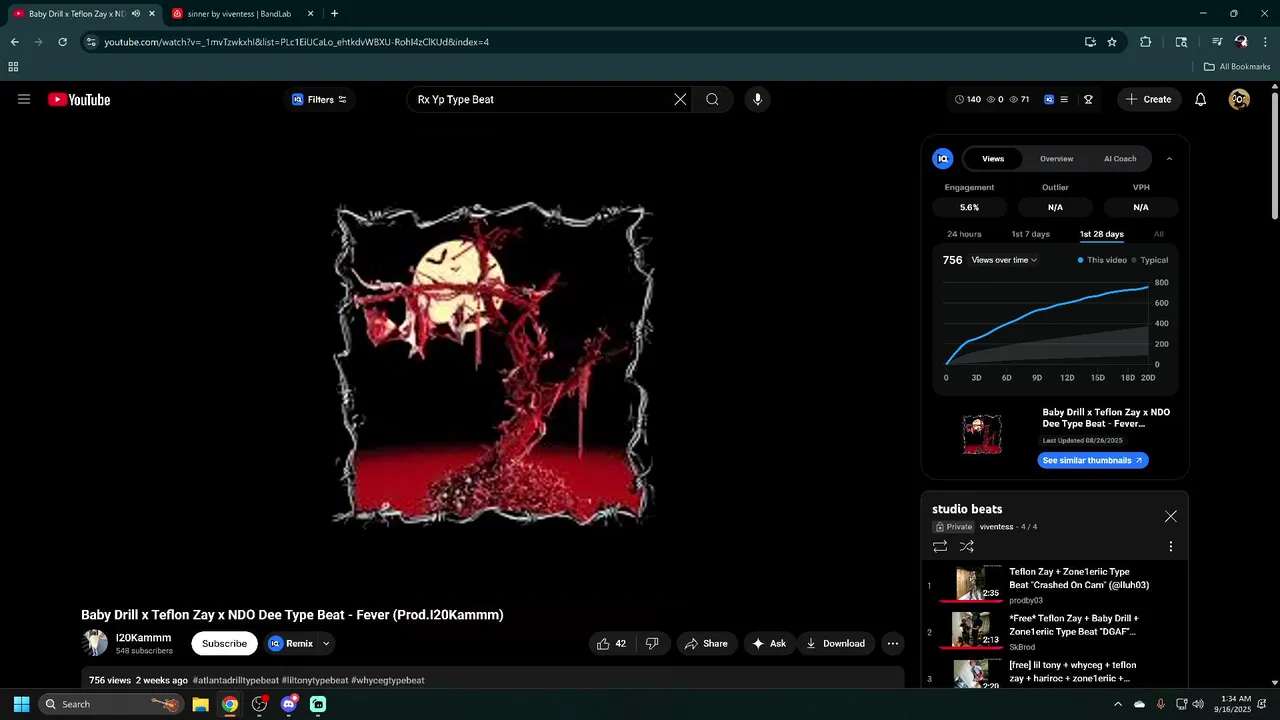The width and height of the screenshot is (1280, 720).
Task: Toggle the This video legend
Action: coord(1102,260)
